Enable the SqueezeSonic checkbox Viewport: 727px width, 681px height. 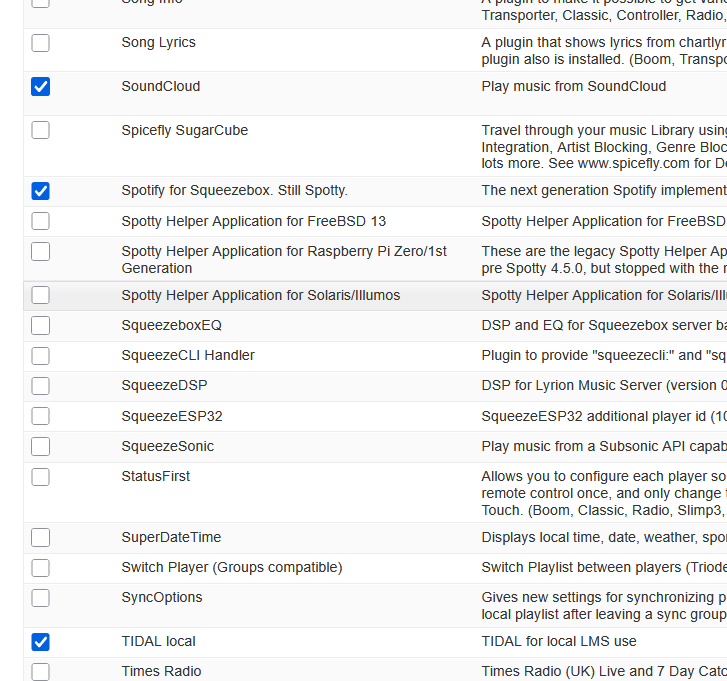pyautogui.click(x=40, y=446)
